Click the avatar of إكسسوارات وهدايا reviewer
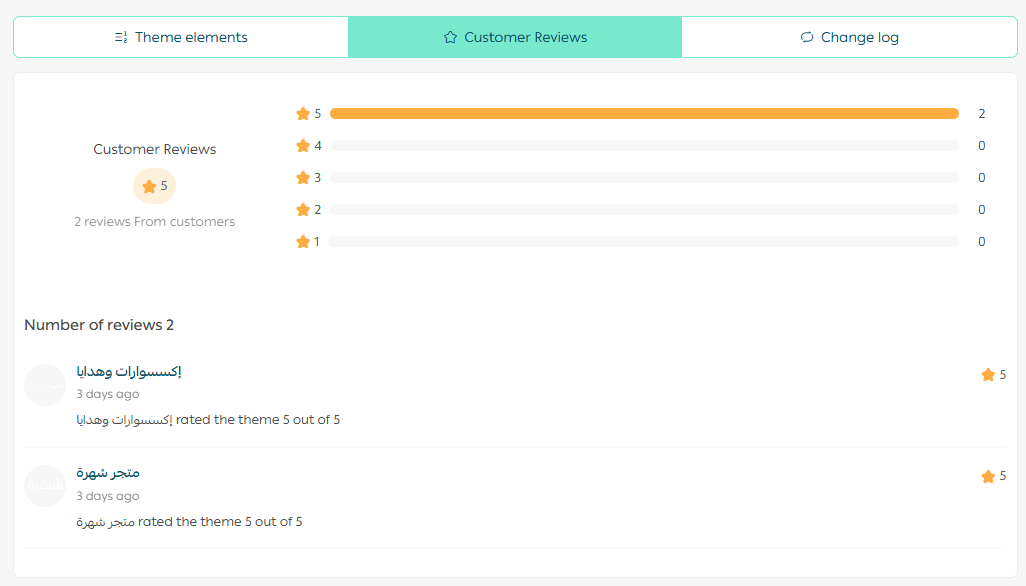The height and width of the screenshot is (586, 1026). tap(45, 385)
